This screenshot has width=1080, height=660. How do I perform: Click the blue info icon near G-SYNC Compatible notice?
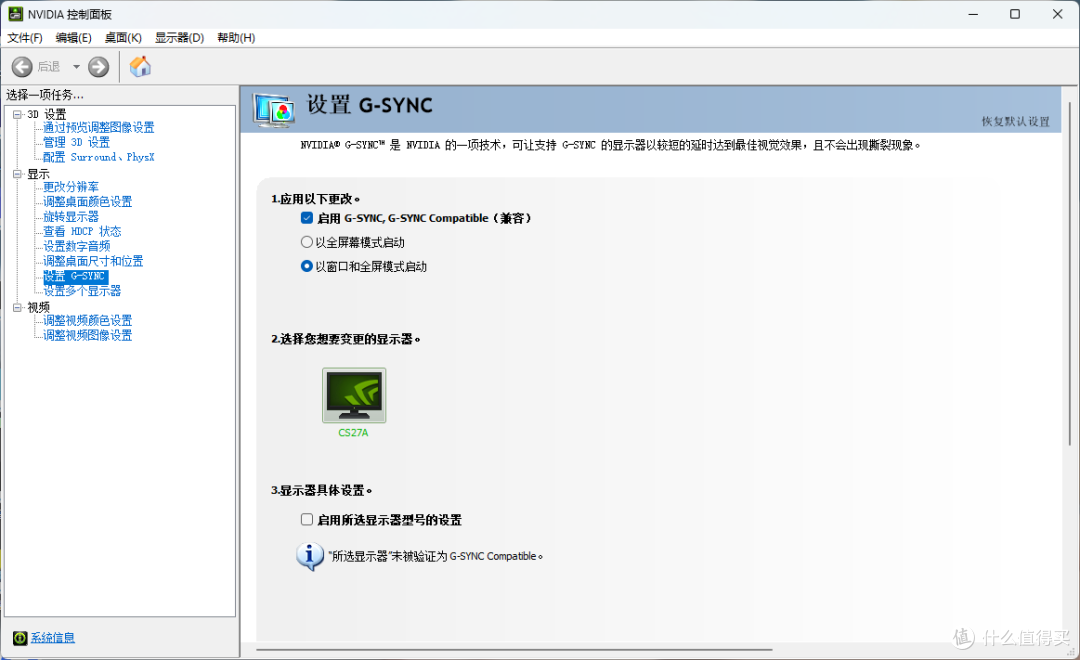(x=310, y=556)
